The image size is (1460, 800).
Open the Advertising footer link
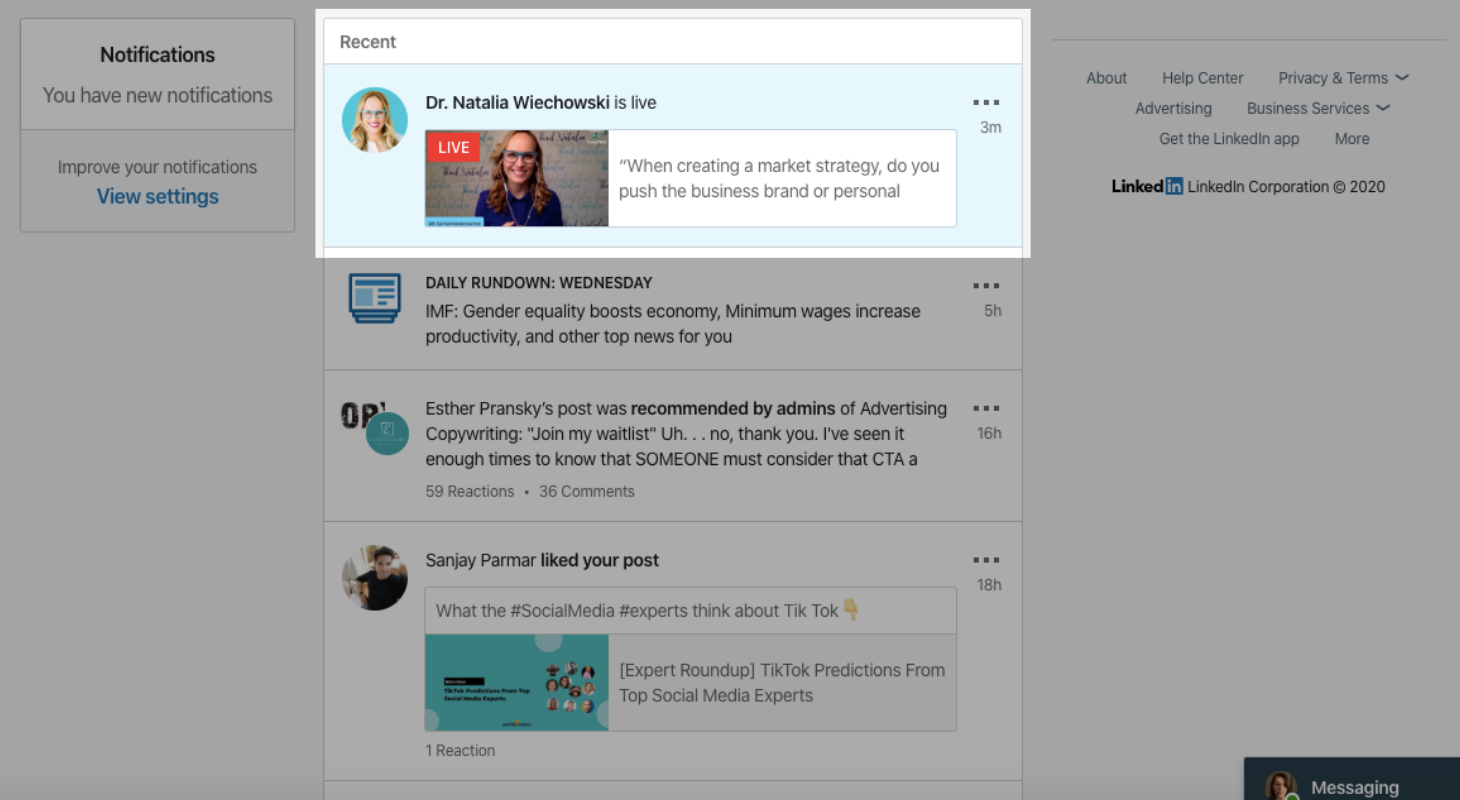pyautogui.click(x=1173, y=108)
